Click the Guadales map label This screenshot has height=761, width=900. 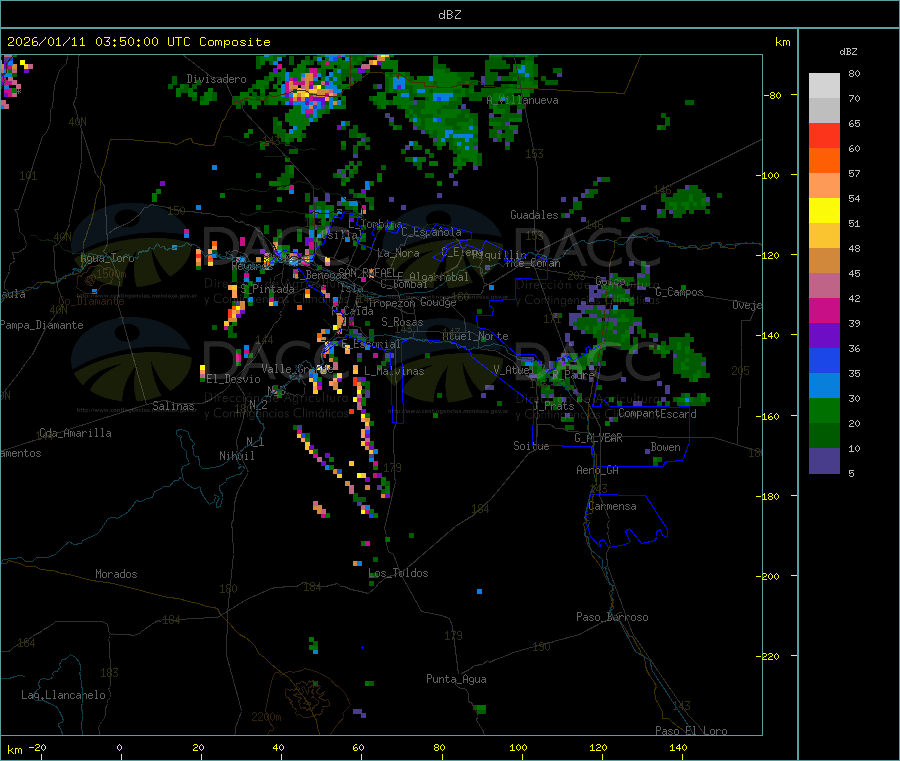click(534, 215)
